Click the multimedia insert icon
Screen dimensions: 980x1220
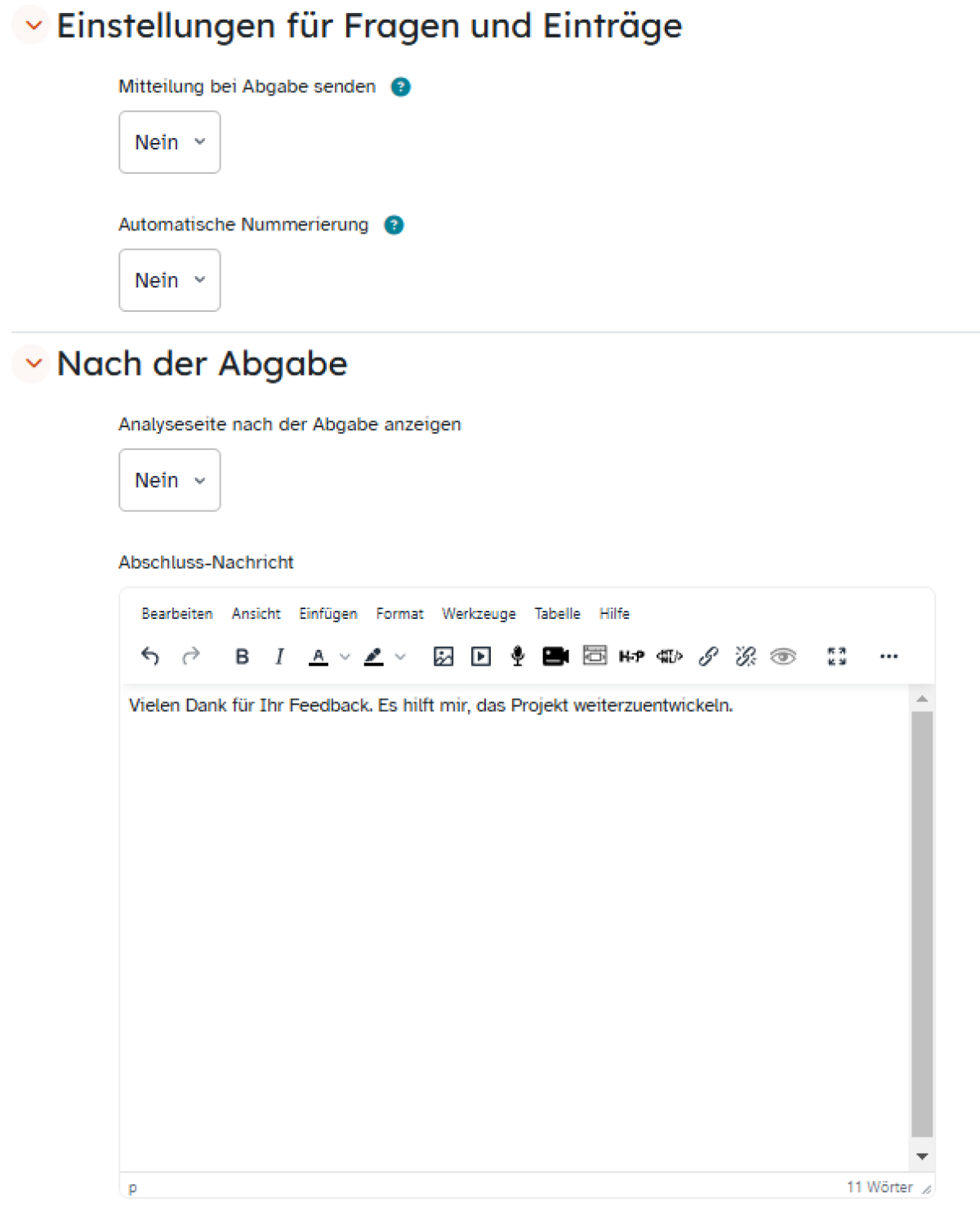click(481, 656)
